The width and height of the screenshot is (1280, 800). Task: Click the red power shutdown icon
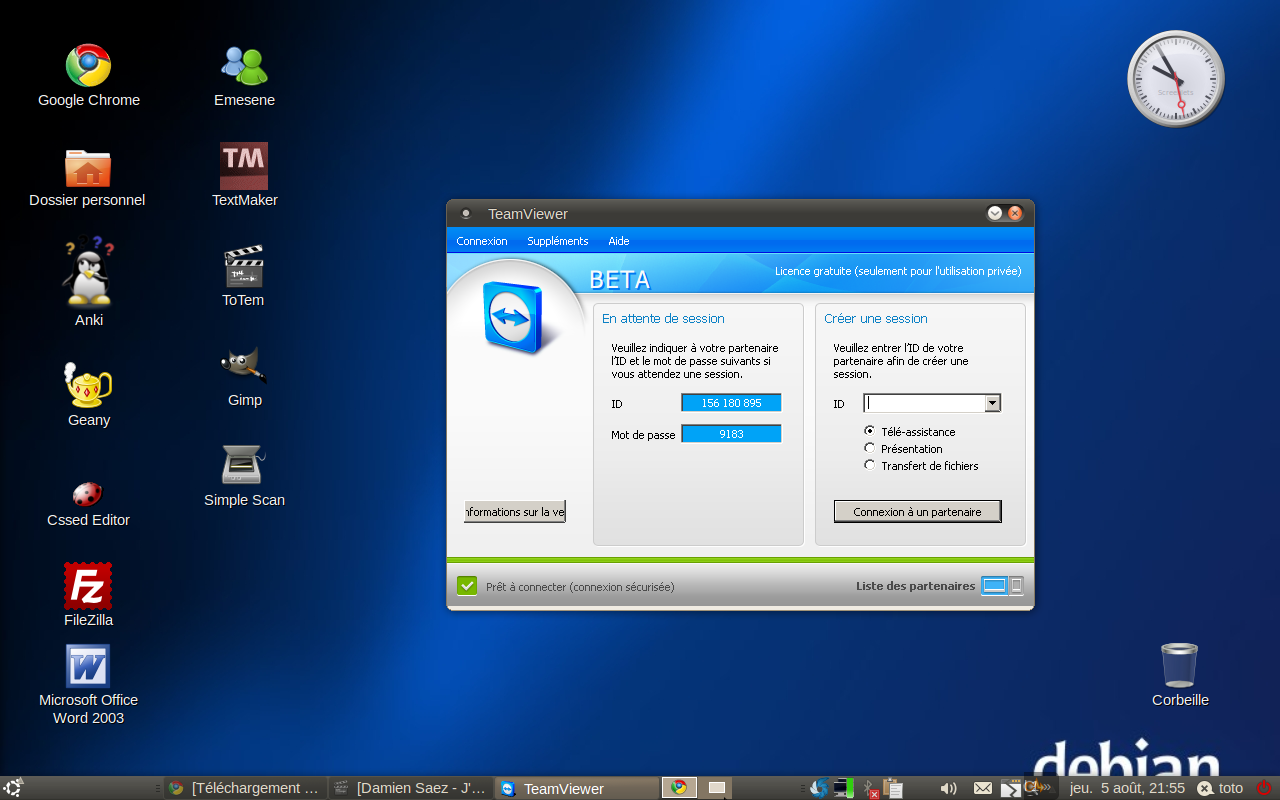coord(1264,788)
